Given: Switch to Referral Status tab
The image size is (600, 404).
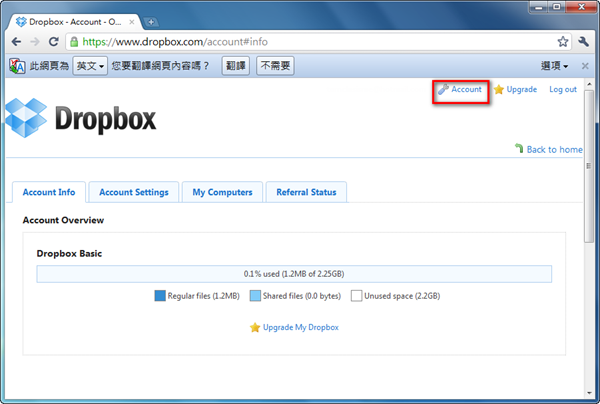Looking at the screenshot, I should (x=307, y=192).
